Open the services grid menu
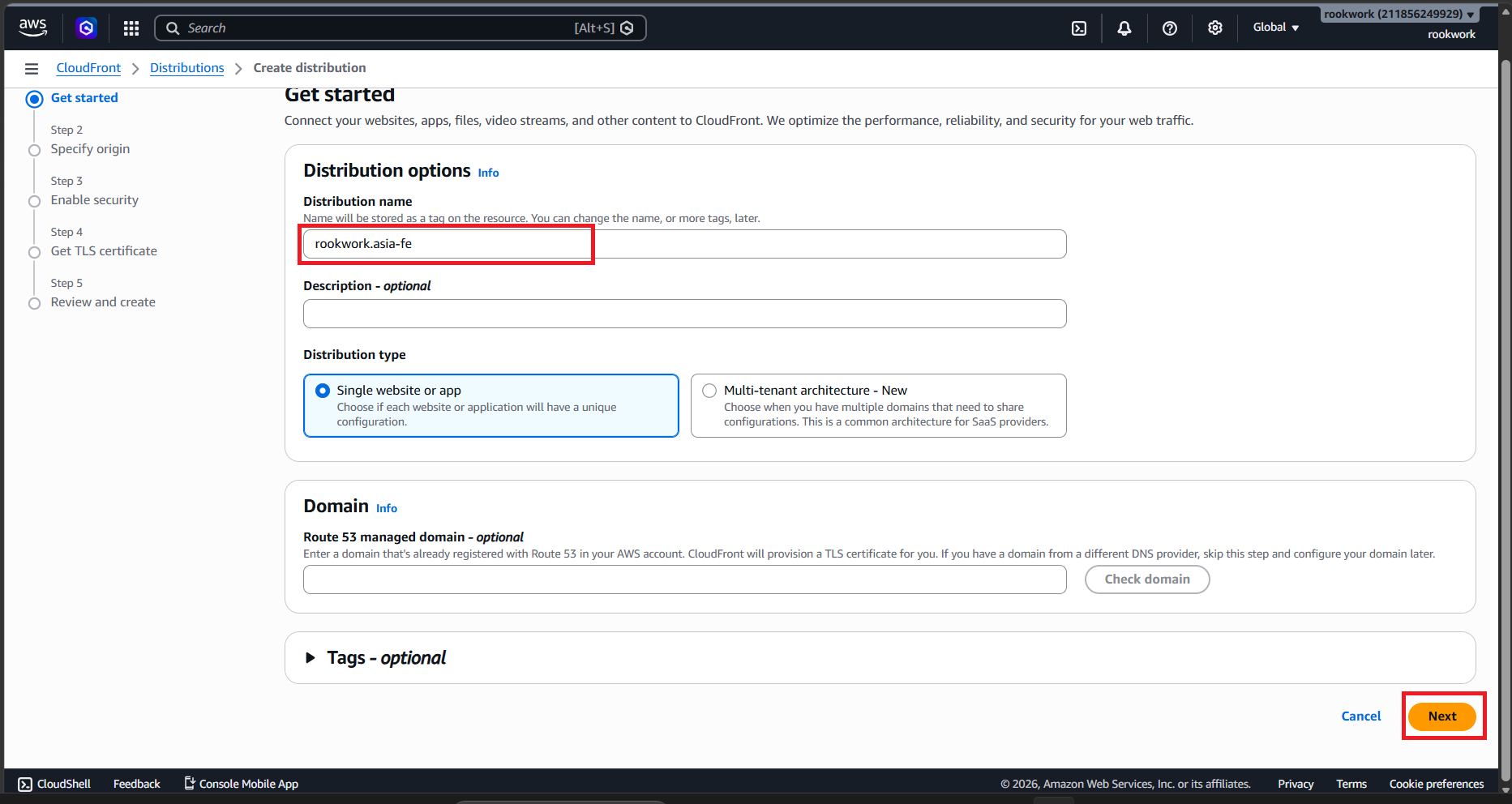 [131, 28]
